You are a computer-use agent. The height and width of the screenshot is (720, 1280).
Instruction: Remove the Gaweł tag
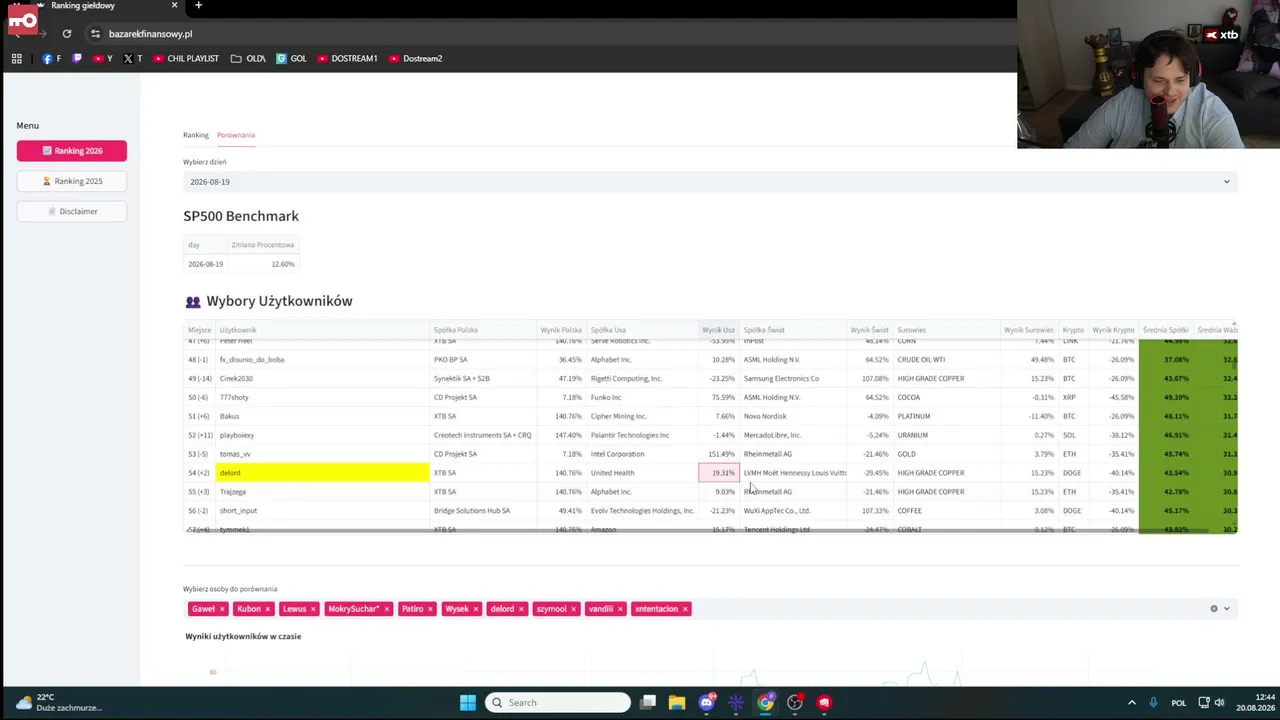click(x=222, y=609)
